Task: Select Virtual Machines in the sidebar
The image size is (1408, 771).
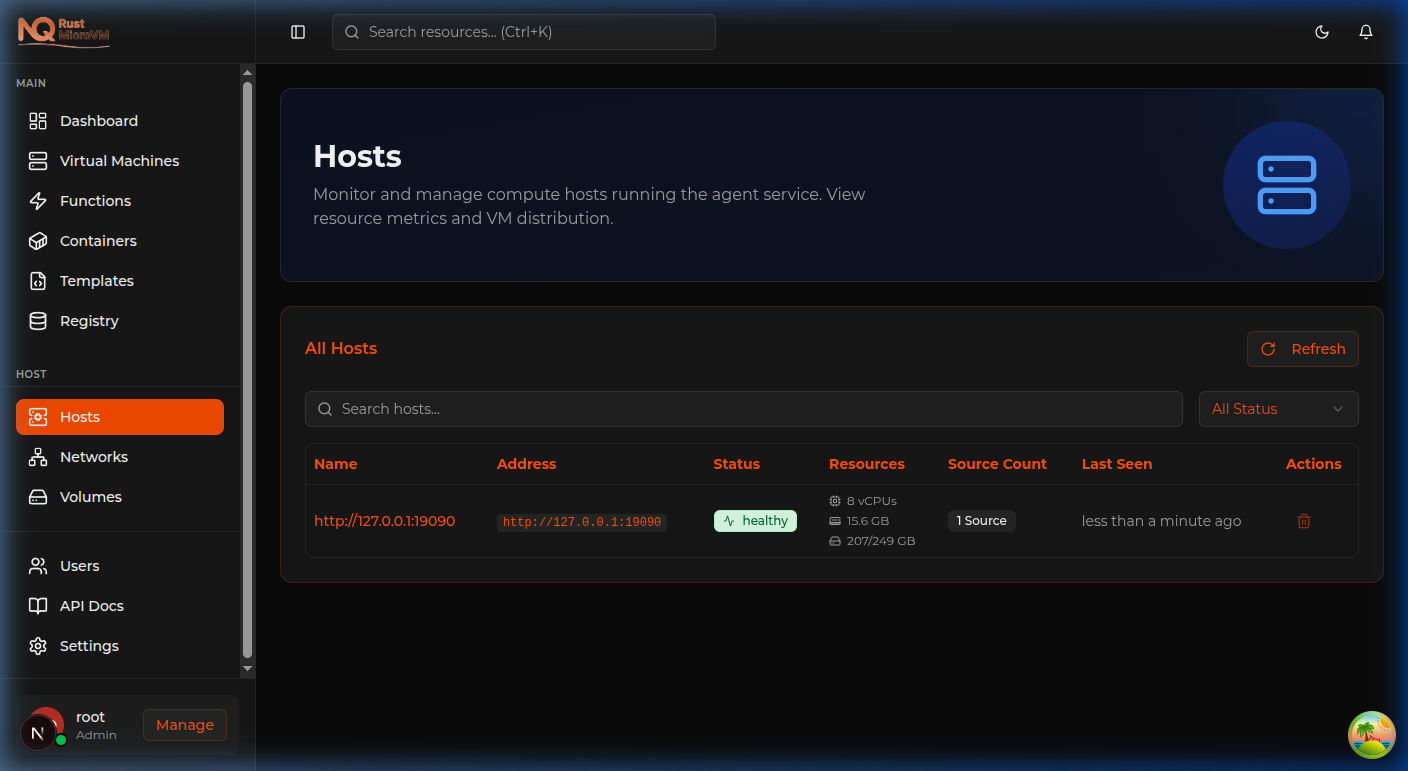Action: [119, 160]
